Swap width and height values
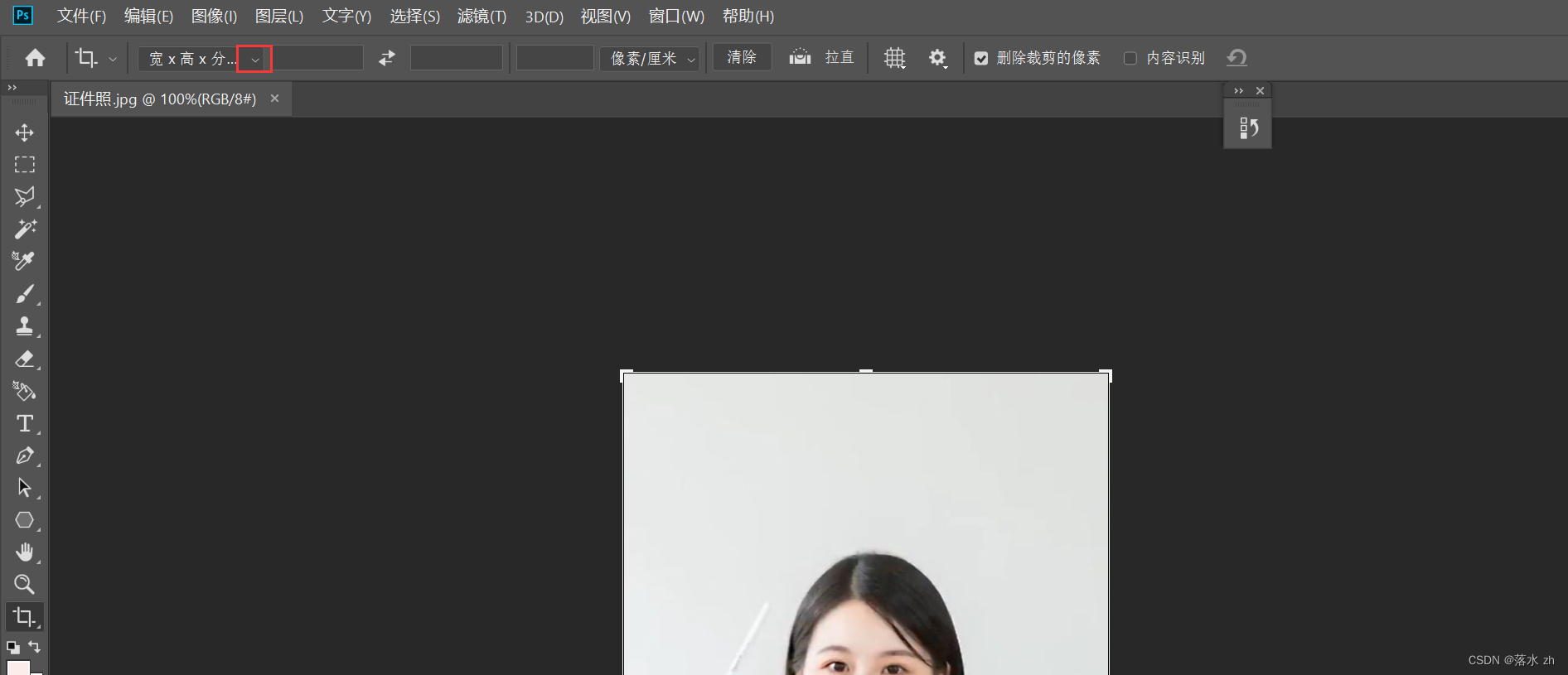The height and width of the screenshot is (675, 1568). click(387, 58)
